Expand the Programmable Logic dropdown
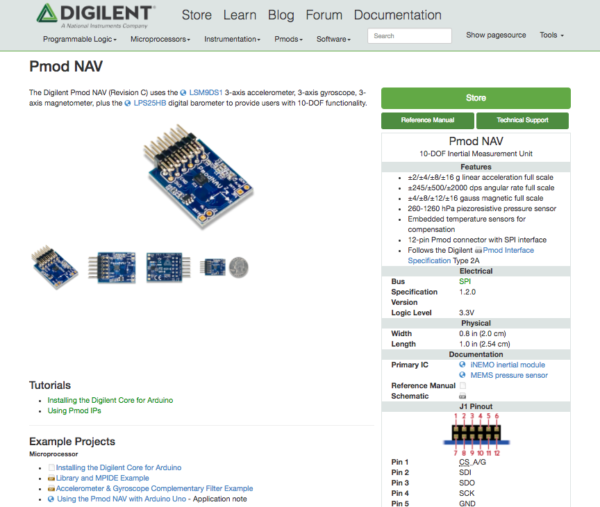 80,39
